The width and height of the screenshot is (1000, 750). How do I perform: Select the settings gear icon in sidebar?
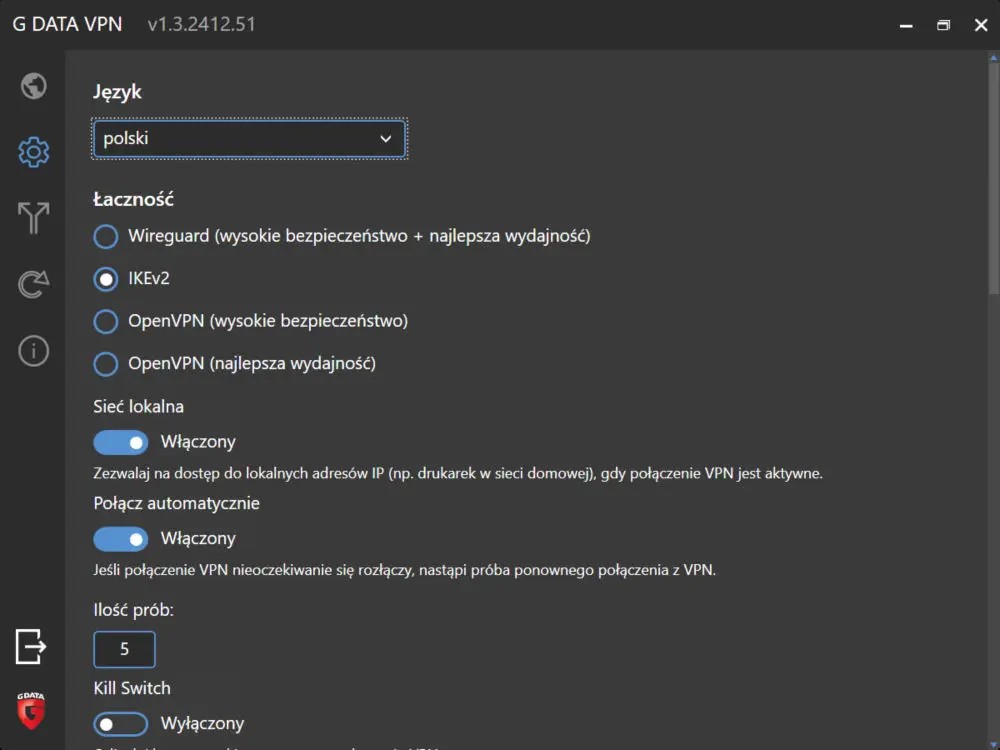[x=33, y=152]
